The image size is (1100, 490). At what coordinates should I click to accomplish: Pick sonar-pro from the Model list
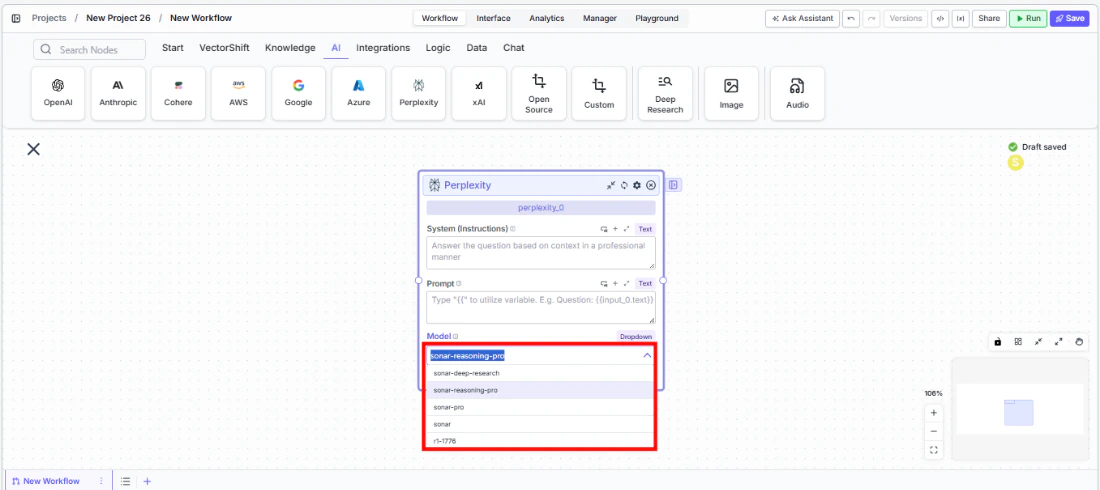[541, 407]
